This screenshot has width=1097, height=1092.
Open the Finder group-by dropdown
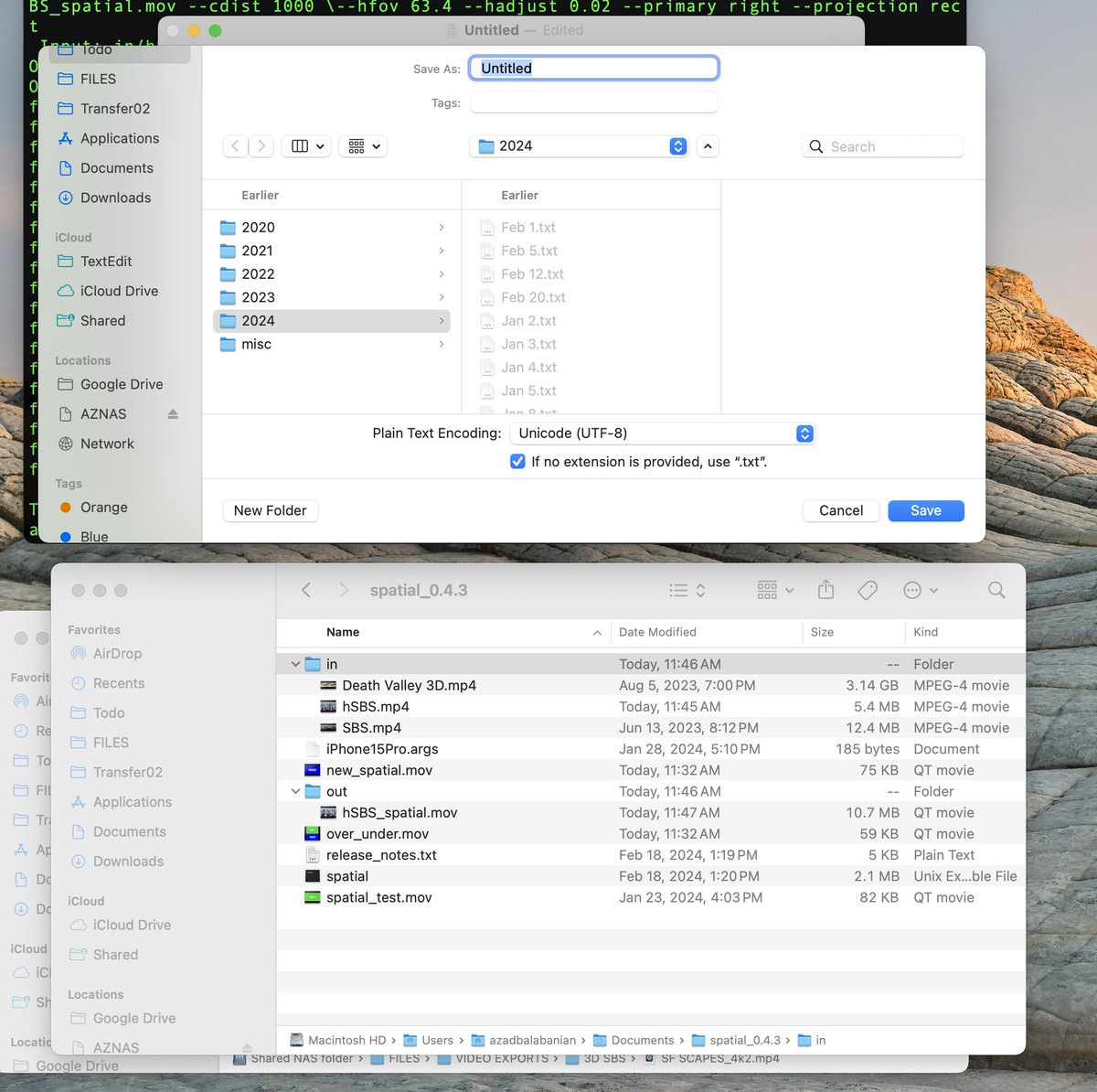coord(775,591)
